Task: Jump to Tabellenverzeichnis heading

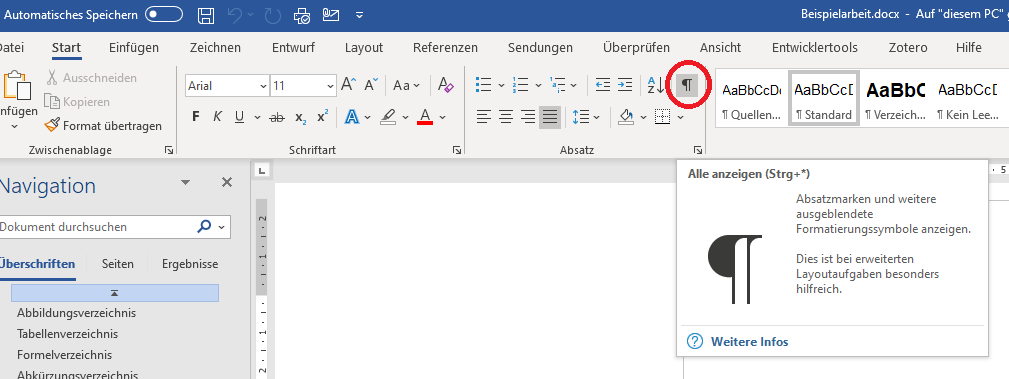Action: pyautogui.click(x=68, y=334)
